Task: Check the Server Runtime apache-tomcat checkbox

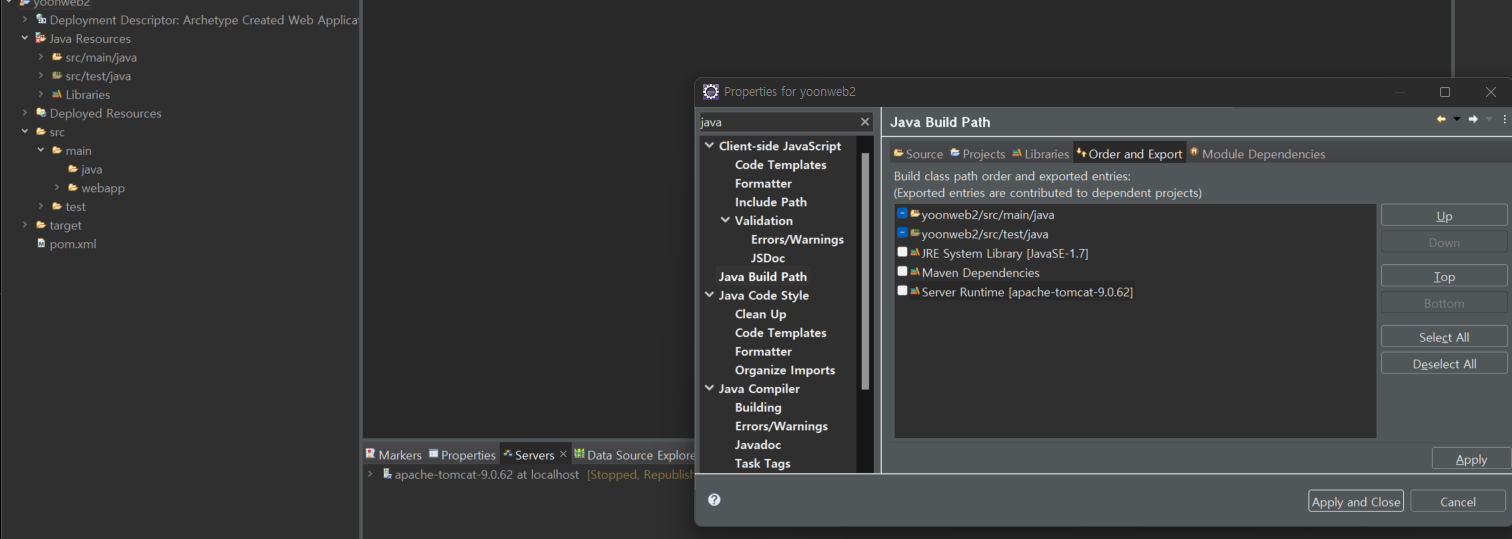Action: tap(903, 291)
